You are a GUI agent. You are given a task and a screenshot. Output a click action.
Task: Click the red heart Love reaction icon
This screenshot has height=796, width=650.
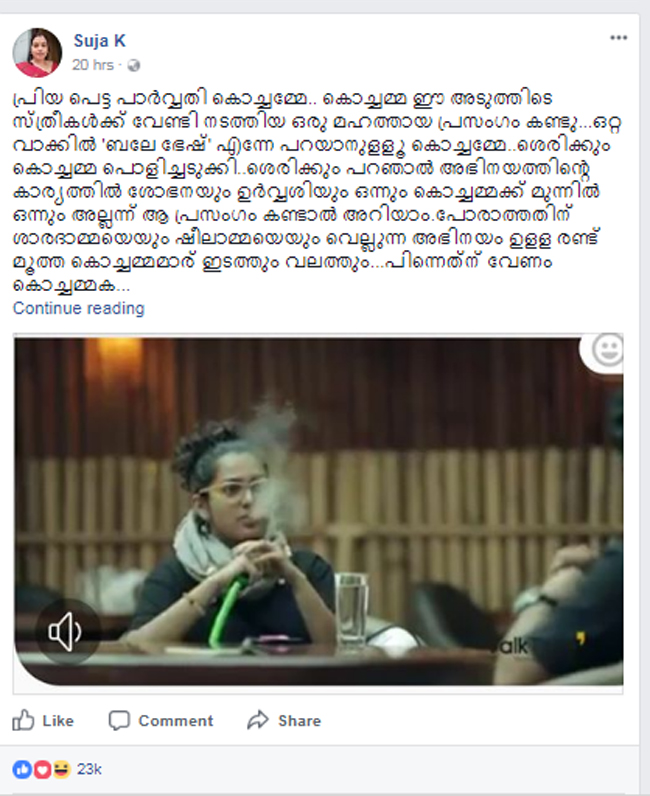[42, 770]
